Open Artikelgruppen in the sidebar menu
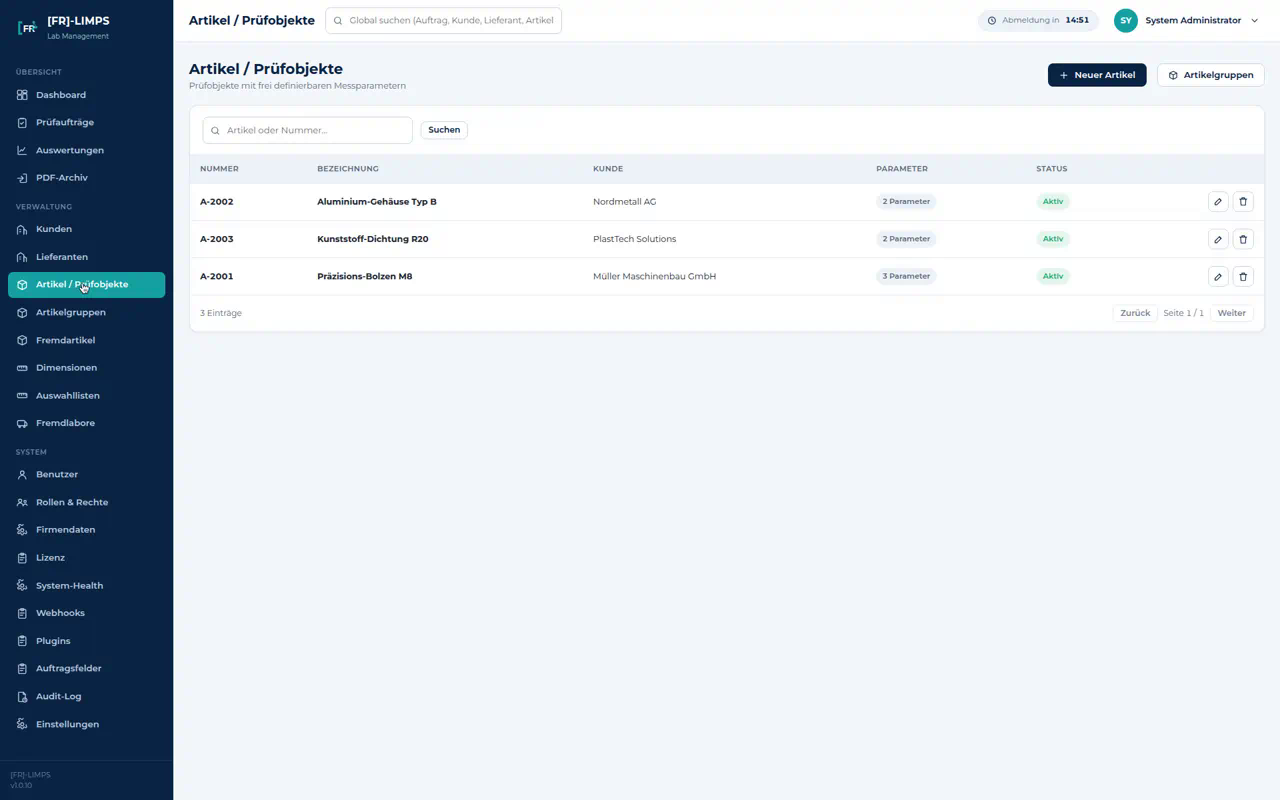 [86, 312]
